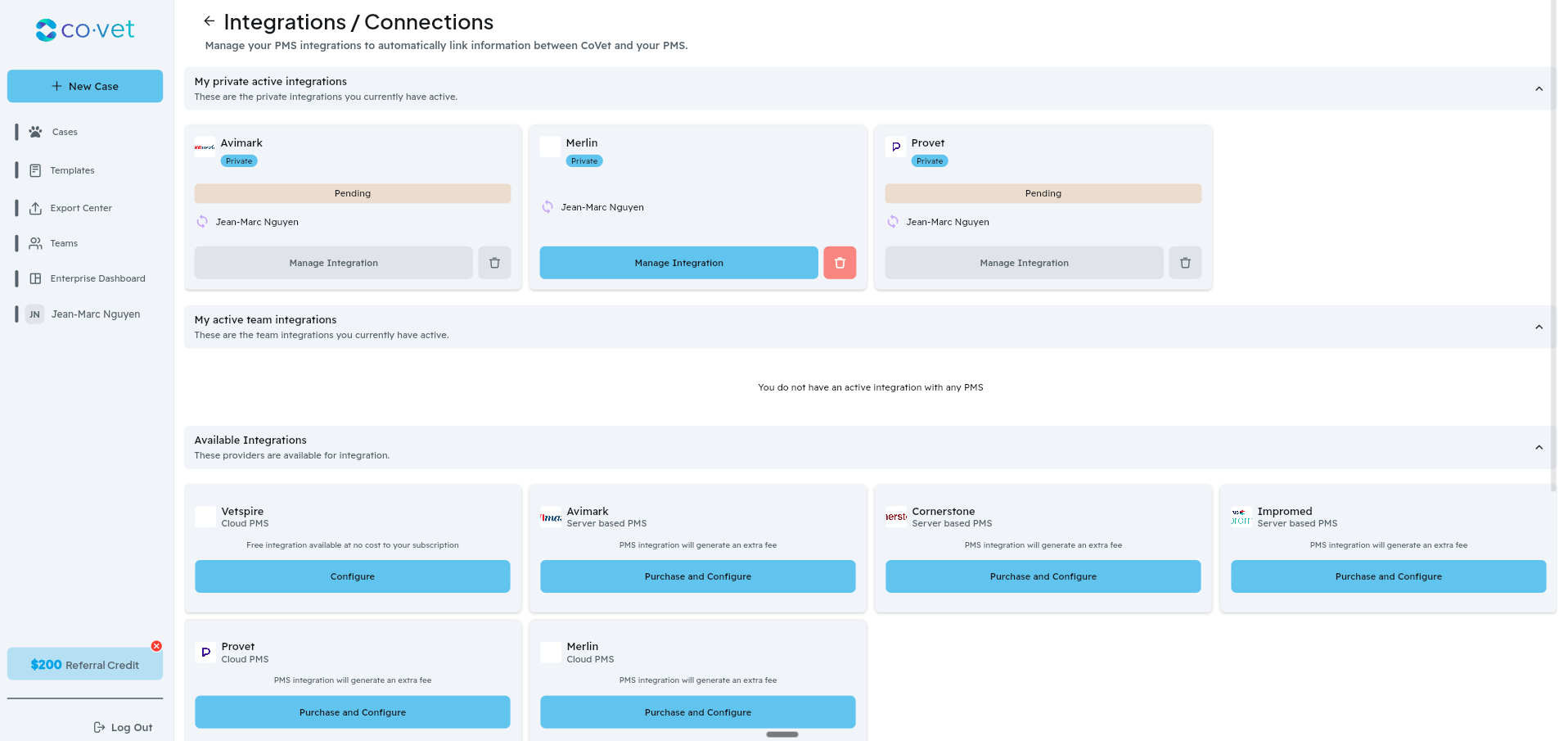Screen dimensions: 1568x741
Task: Delete the active Provet integration with trash icon
Action: pyautogui.click(x=1185, y=263)
